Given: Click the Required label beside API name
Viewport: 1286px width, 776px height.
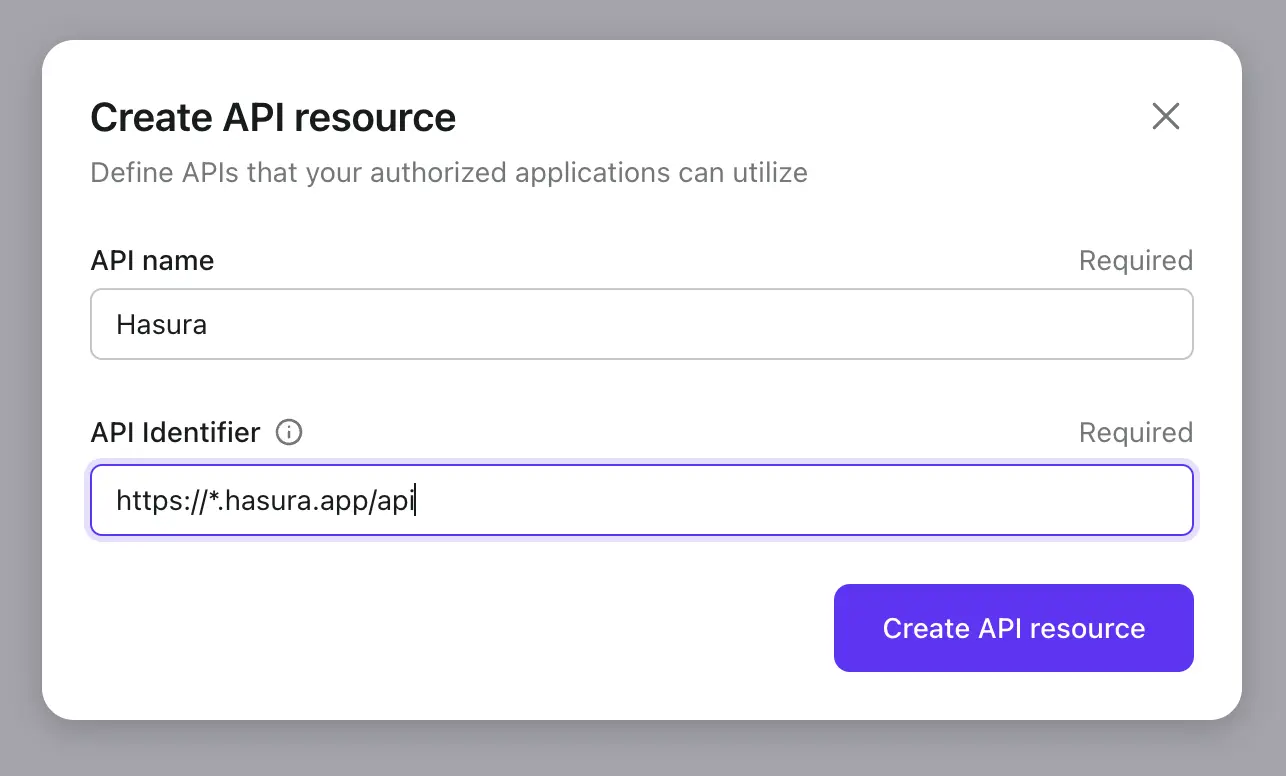Looking at the screenshot, I should 1135,260.
